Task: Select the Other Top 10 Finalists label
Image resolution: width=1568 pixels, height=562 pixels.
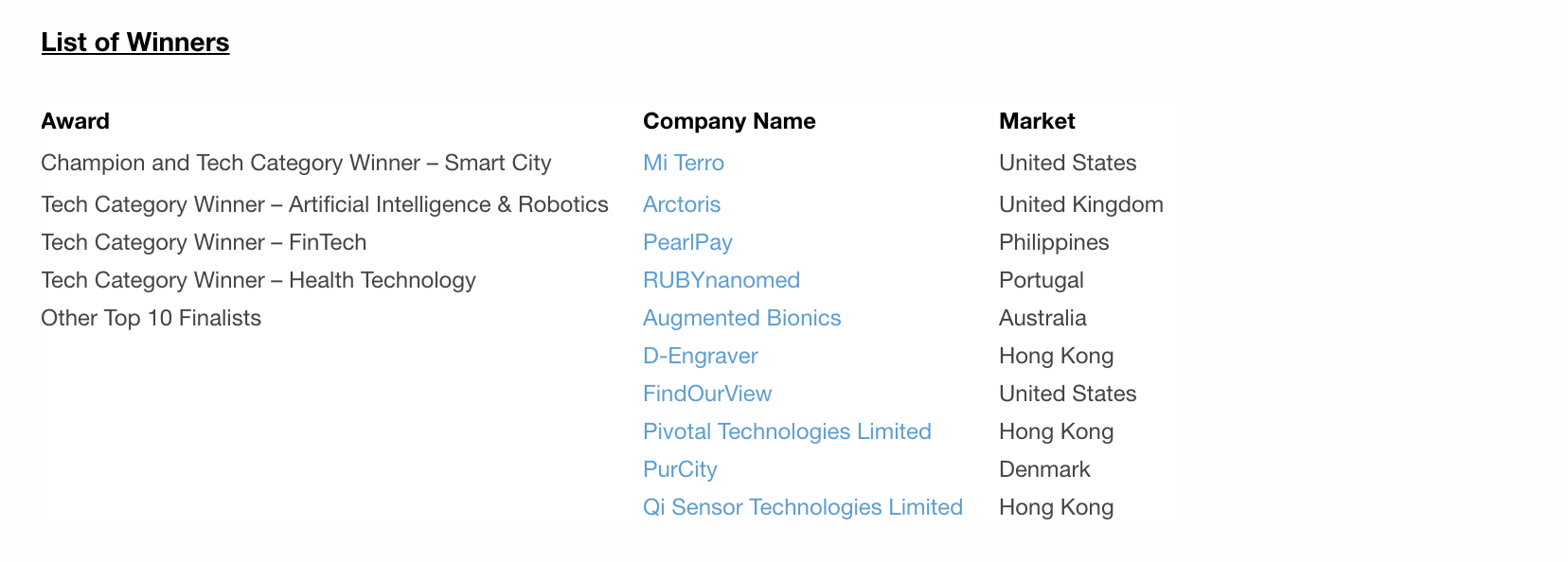Action: pos(151,318)
